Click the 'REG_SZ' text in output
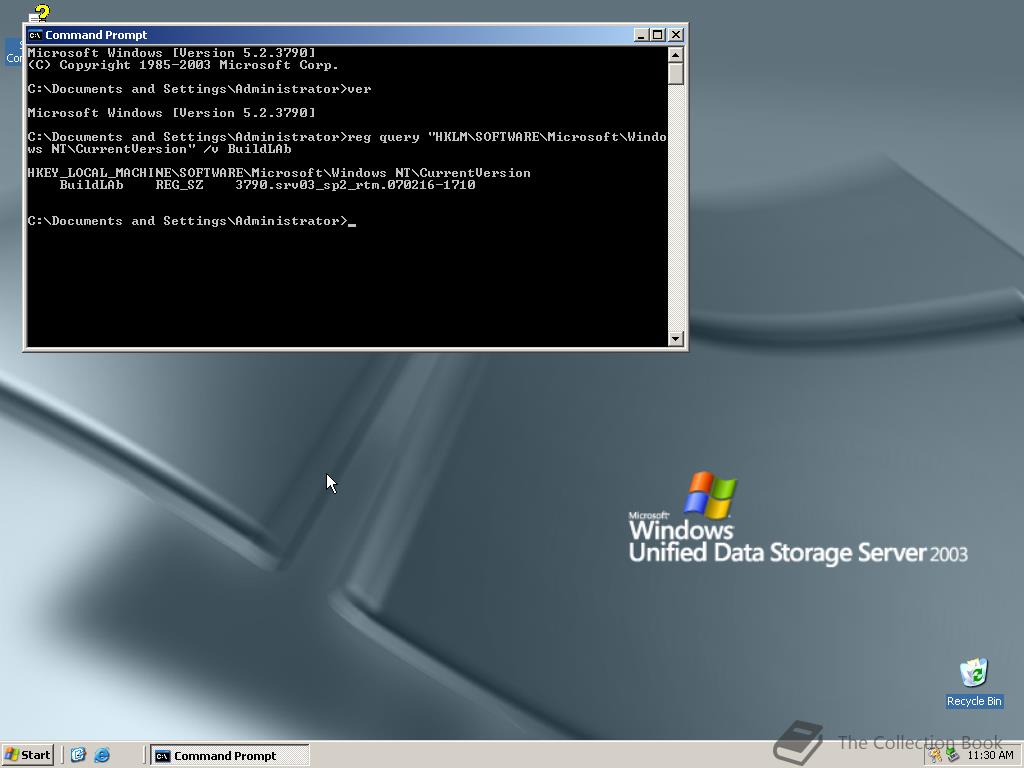Image resolution: width=1024 pixels, height=768 pixels. pos(180,185)
